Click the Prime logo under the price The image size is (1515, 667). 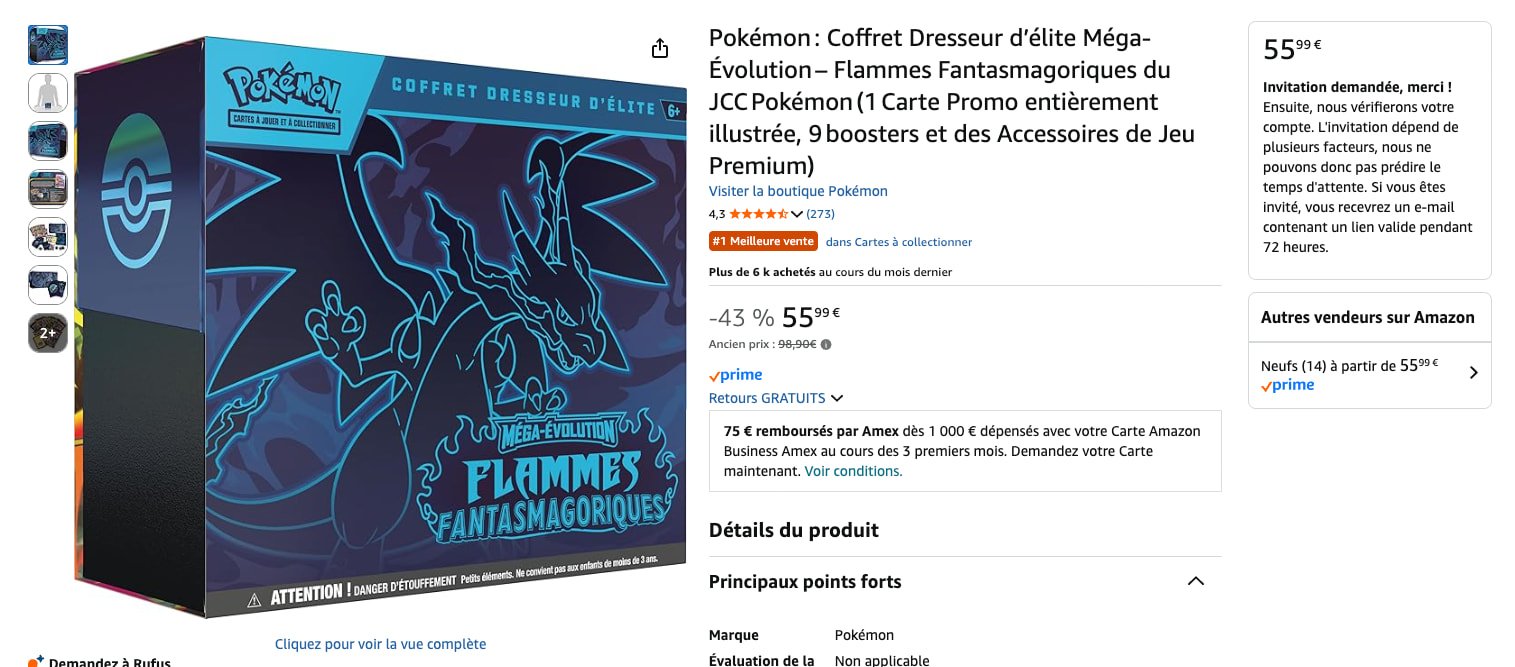[735, 375]
